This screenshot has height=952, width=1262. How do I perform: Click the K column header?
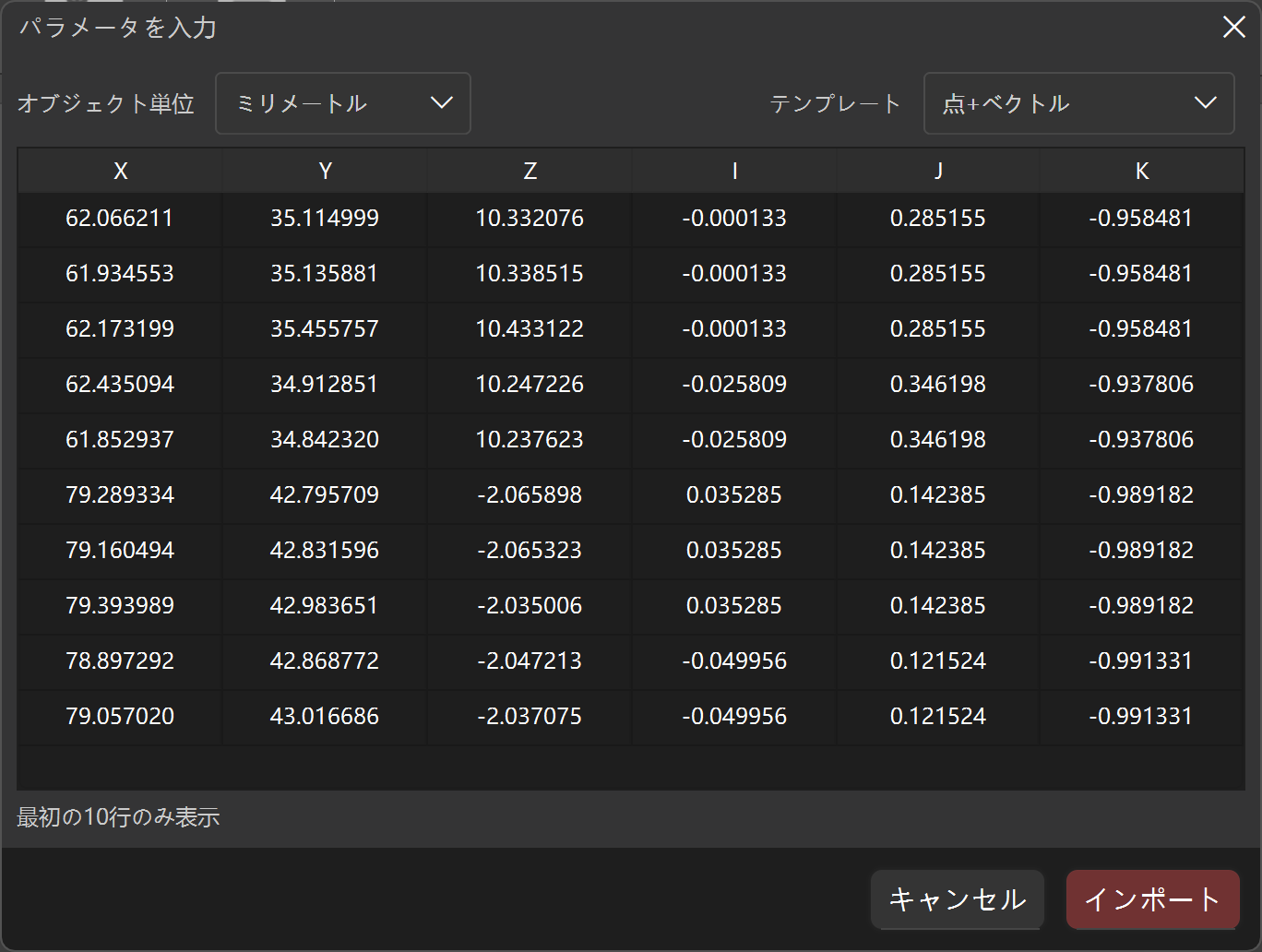[x=1142, y=171]
